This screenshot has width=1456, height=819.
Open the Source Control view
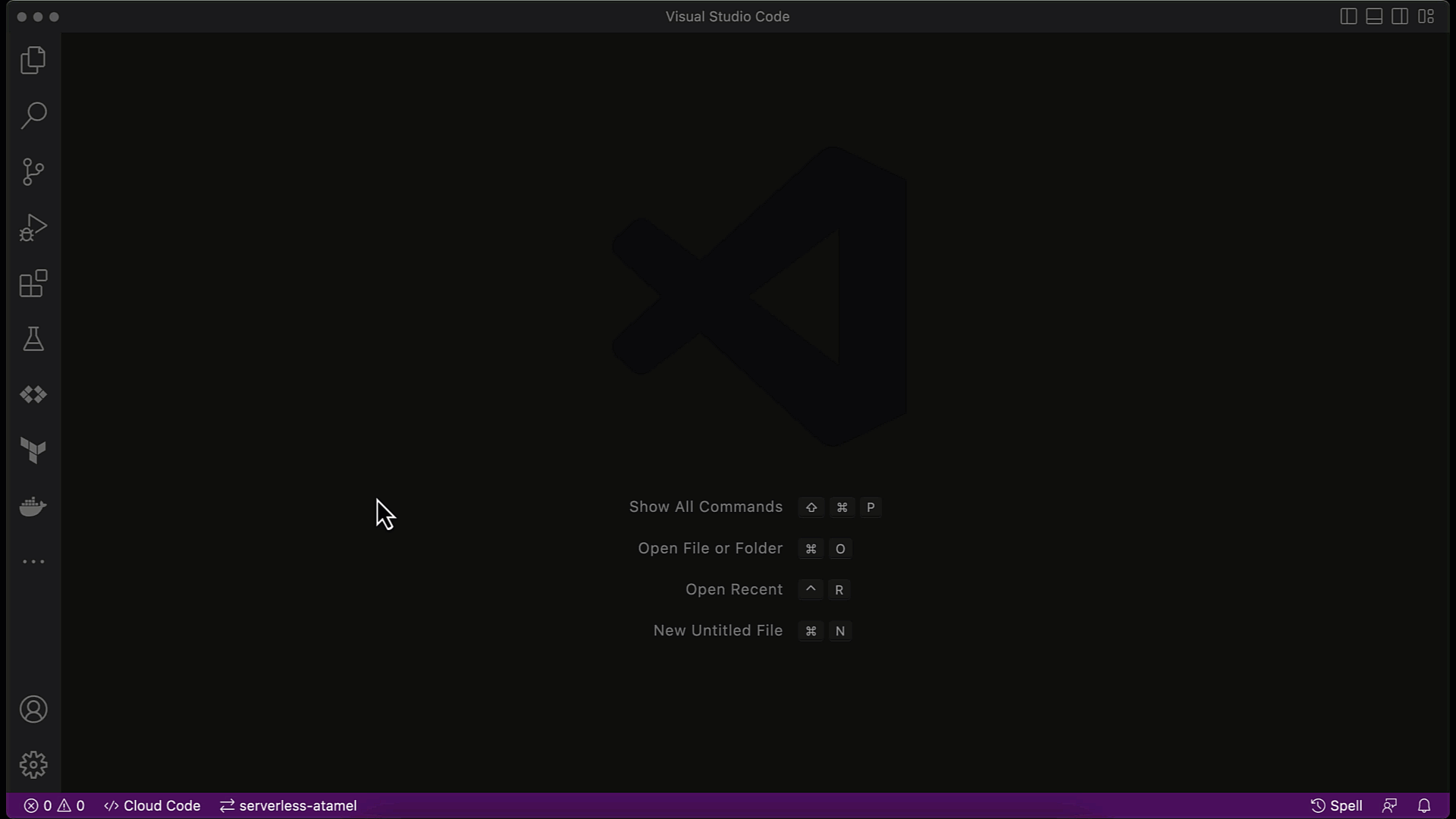tap(33, 171)
